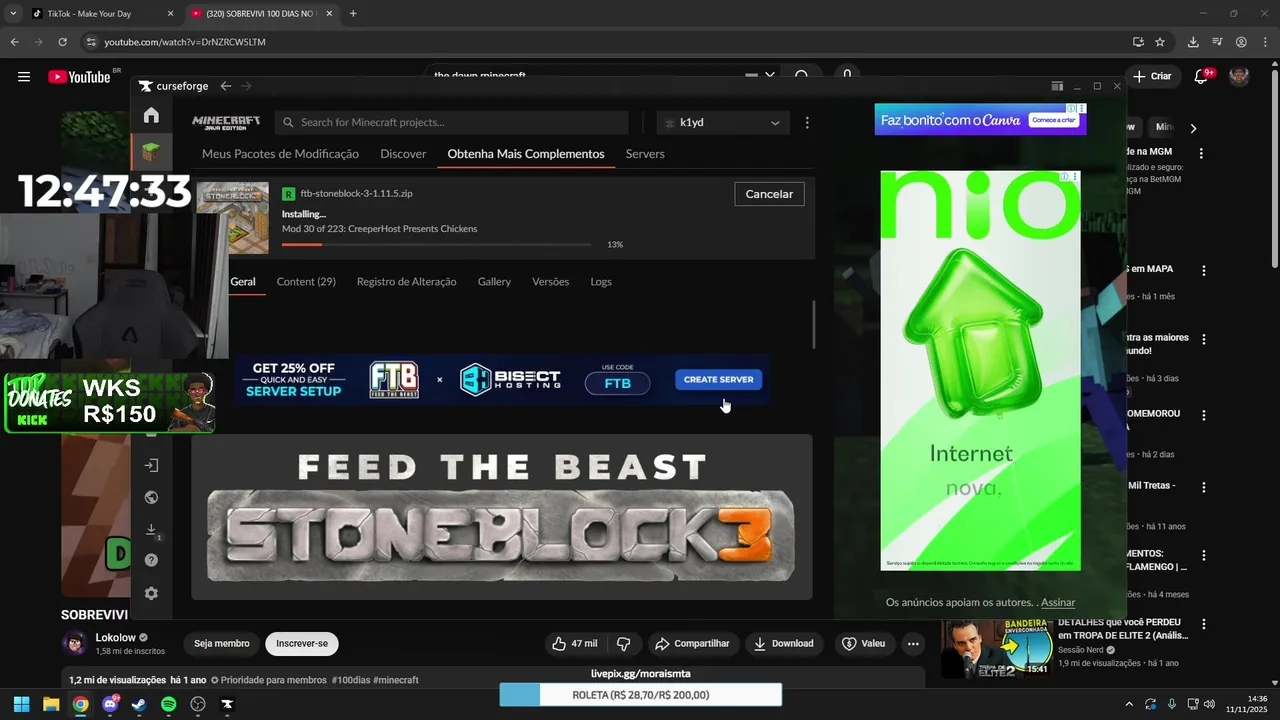Screen dimensions: 1280x720
Task: Open options for the 'em MAPA' recommended video
Action: pos(1203,271)
